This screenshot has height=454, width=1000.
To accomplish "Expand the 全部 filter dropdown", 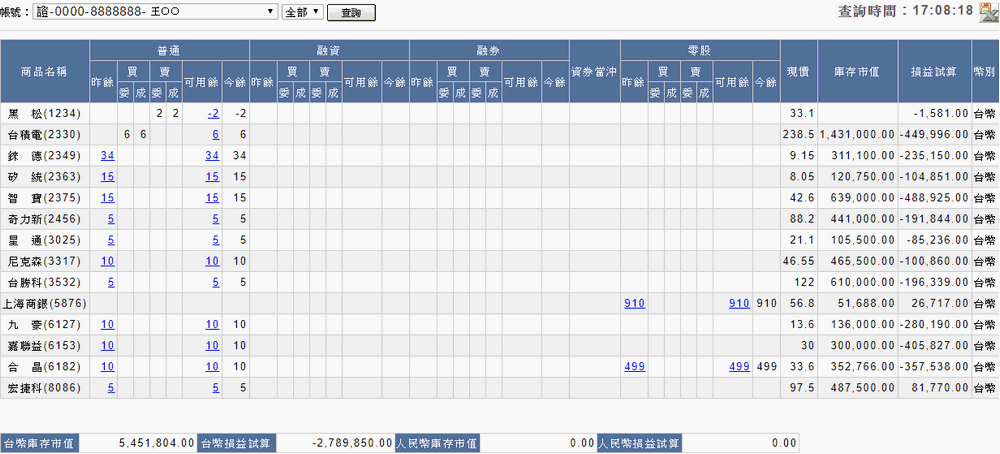I will (x=302, y=12).
